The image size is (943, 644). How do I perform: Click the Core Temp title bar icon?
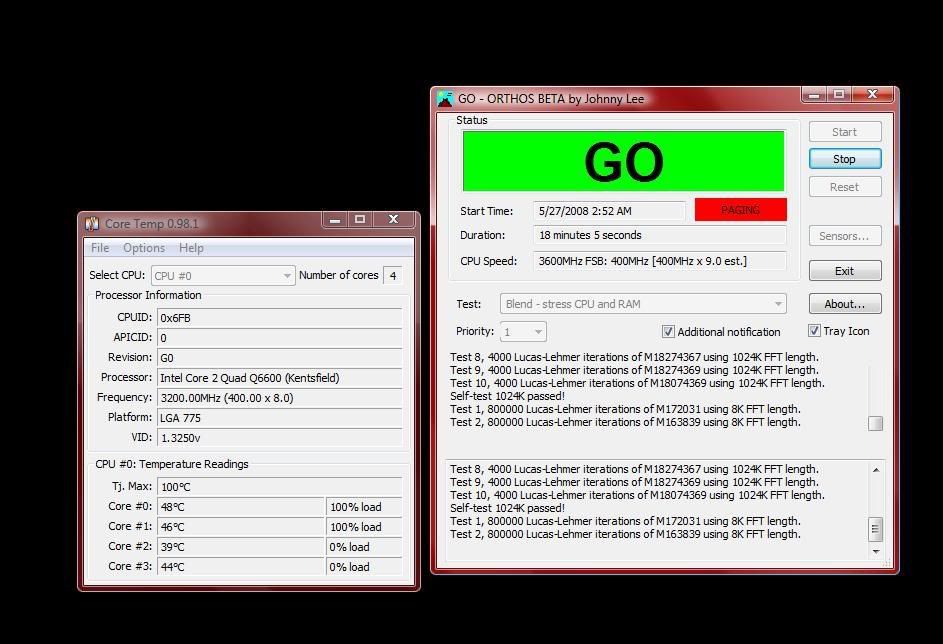(92, 224)
